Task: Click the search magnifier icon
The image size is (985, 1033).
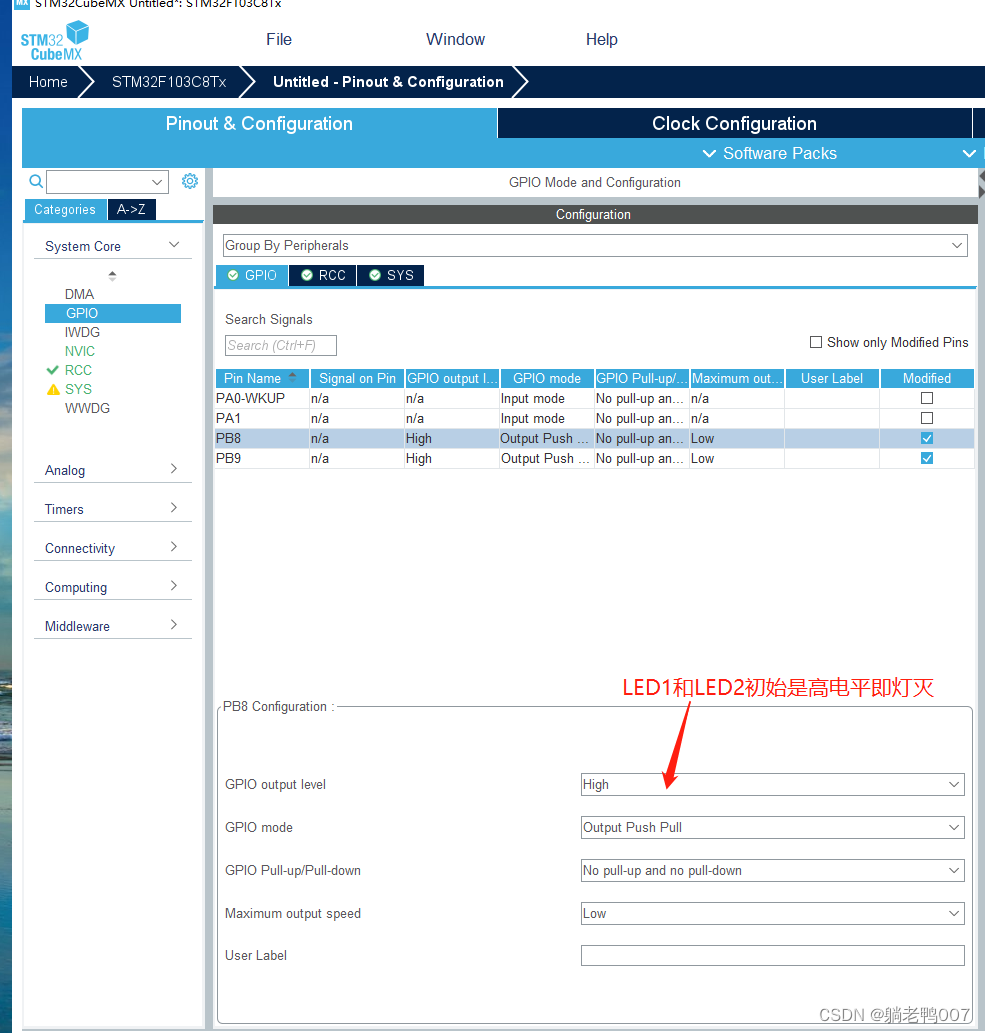Action: point(36,181)
